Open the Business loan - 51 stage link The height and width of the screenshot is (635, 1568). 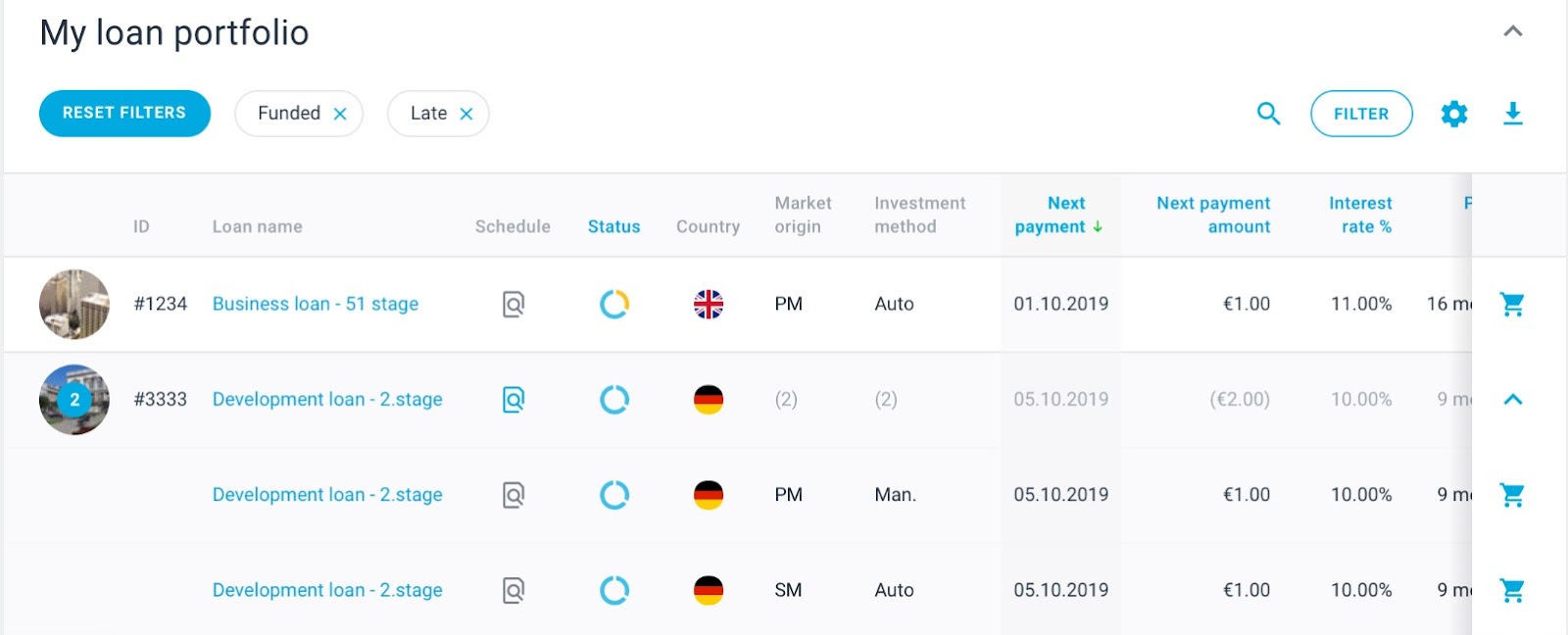point(316,304)
